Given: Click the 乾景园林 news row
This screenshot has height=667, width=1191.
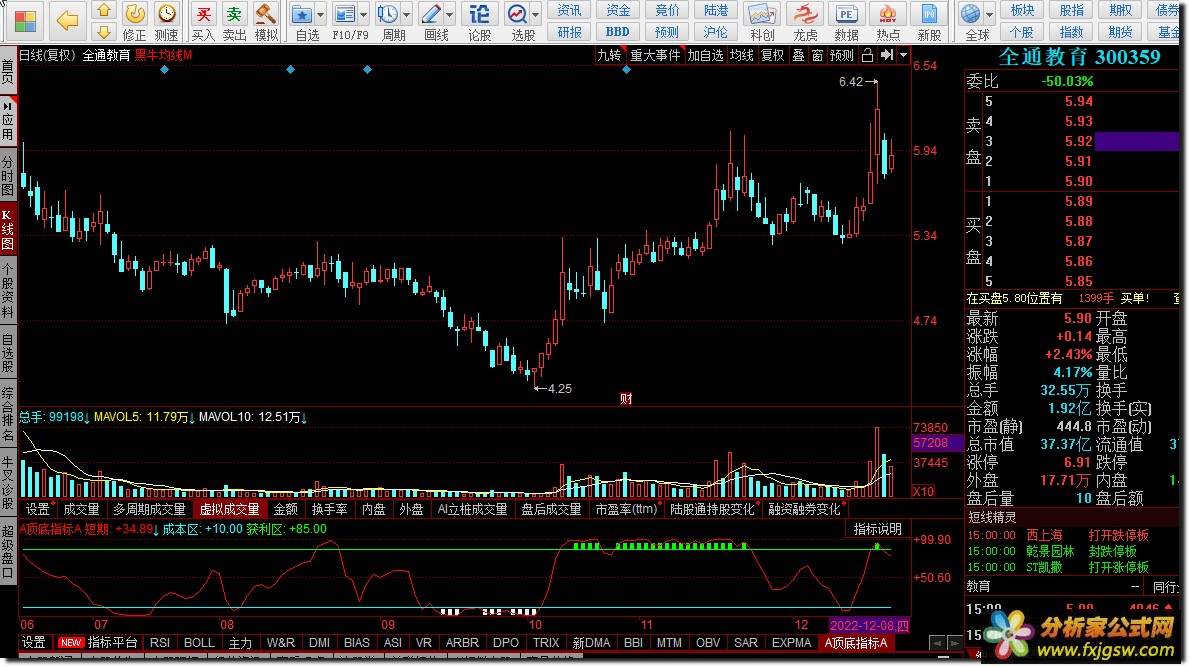Looking at the screenshot, I should pyautogui.click(x=1072, y=552).
